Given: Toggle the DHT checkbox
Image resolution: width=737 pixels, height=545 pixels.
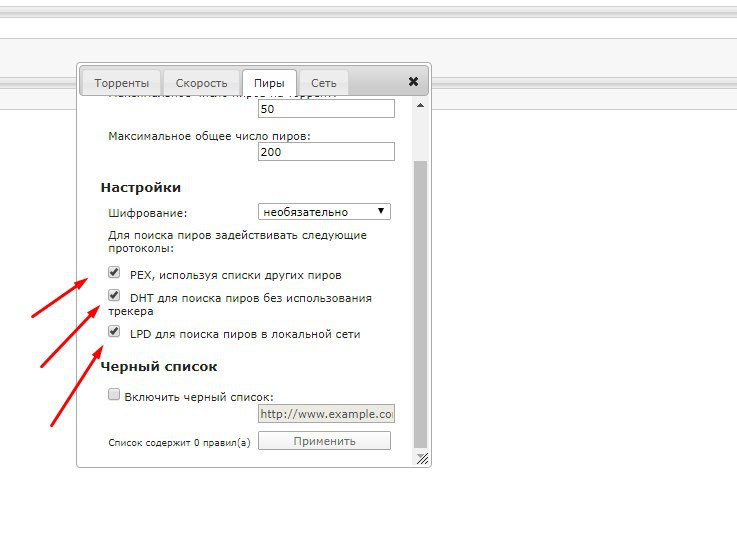Looking at the screenshot, I should [114, 295].
